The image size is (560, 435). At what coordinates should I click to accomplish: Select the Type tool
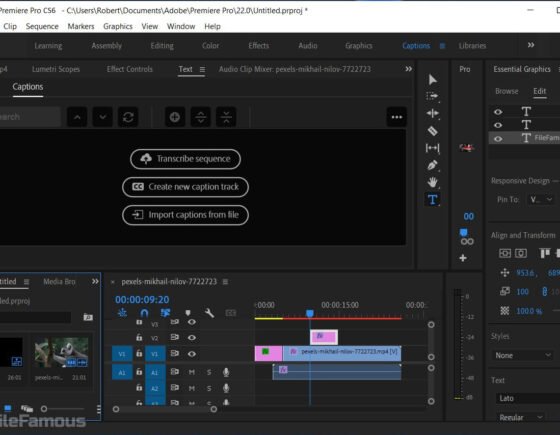[x=432, y=199]
